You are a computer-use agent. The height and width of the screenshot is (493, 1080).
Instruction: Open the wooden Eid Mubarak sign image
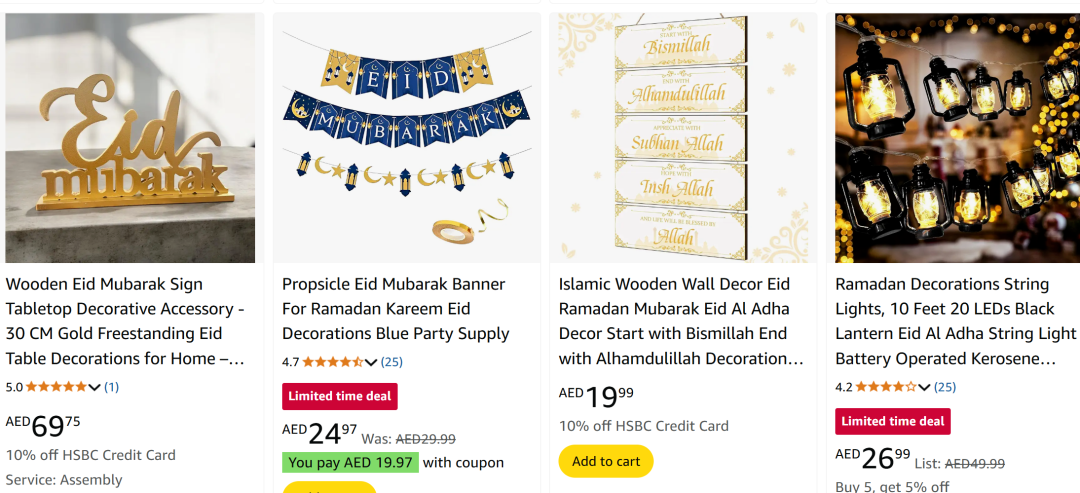(130, 138)
